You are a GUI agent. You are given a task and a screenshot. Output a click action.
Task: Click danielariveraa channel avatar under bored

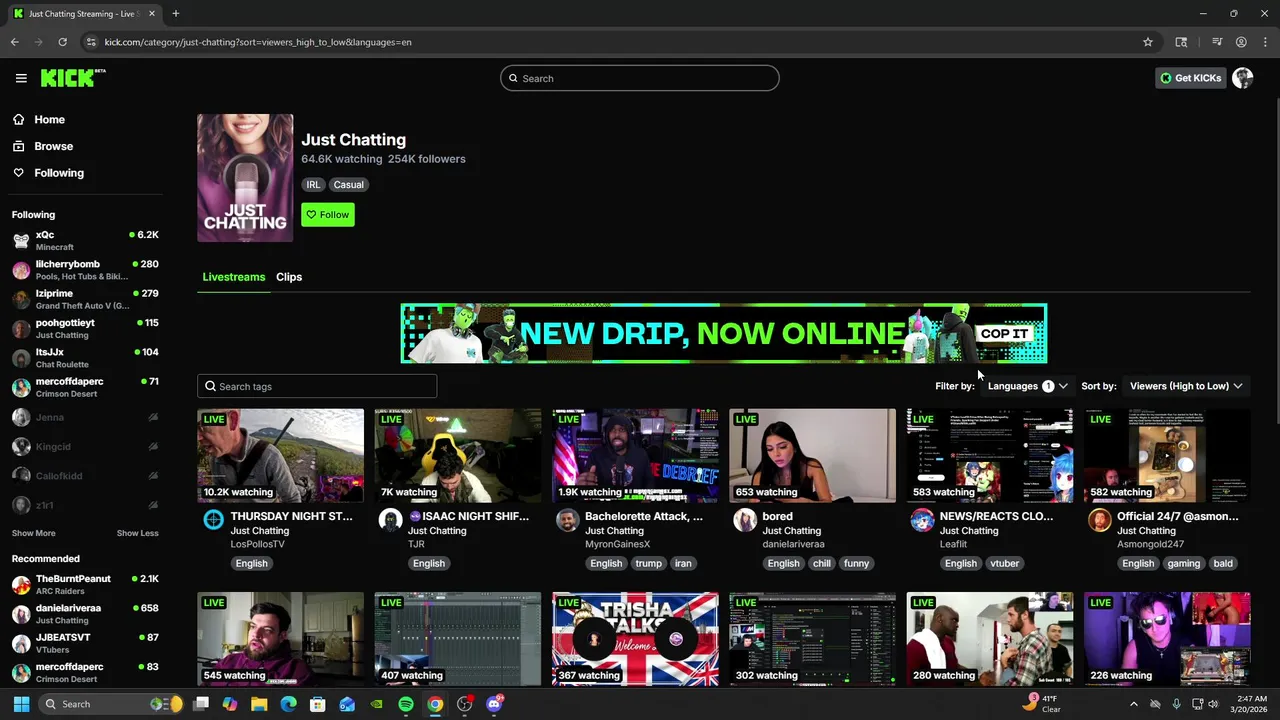click(745, 519)
